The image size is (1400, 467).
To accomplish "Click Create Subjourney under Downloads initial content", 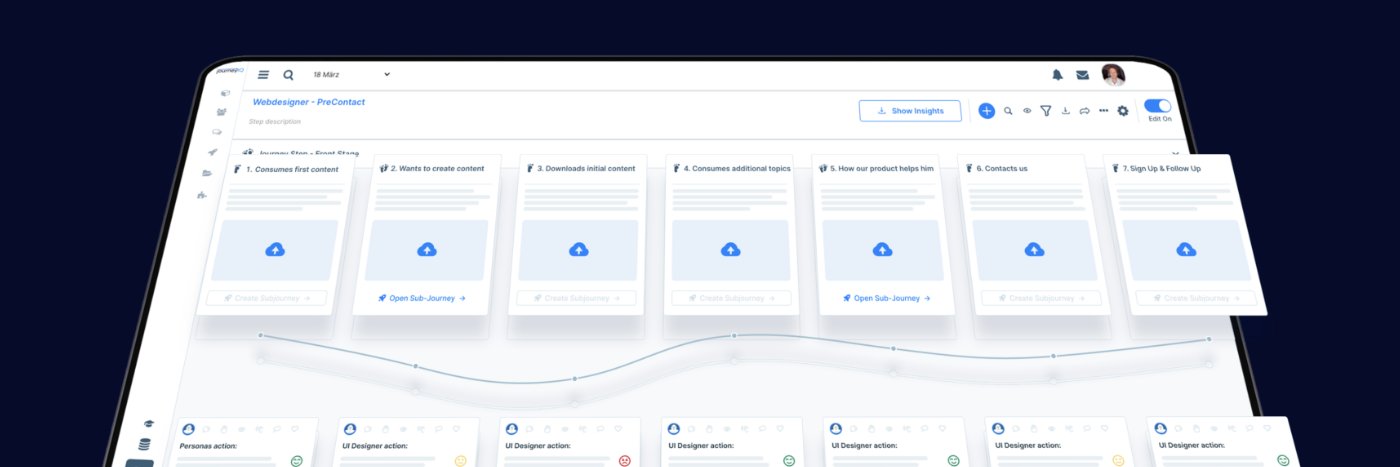I will tap(576, 298).
